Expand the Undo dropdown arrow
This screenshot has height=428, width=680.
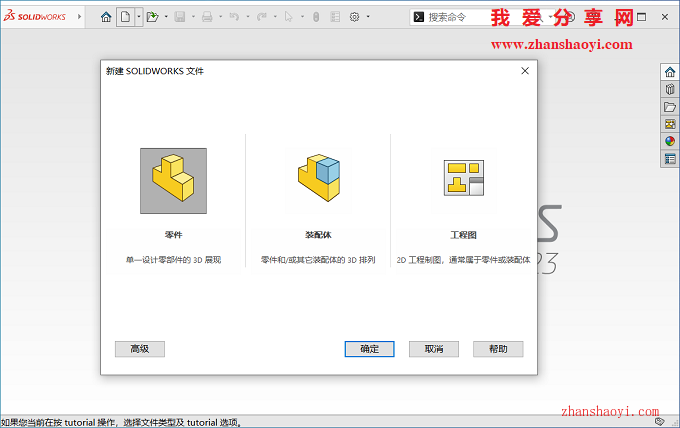[x=248, y=17]
